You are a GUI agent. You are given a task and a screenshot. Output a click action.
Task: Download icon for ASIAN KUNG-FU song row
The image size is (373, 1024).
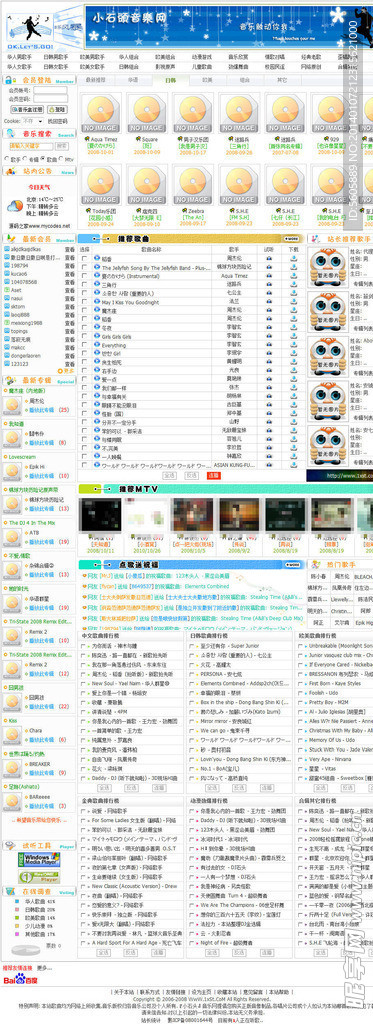coord(293,464)
